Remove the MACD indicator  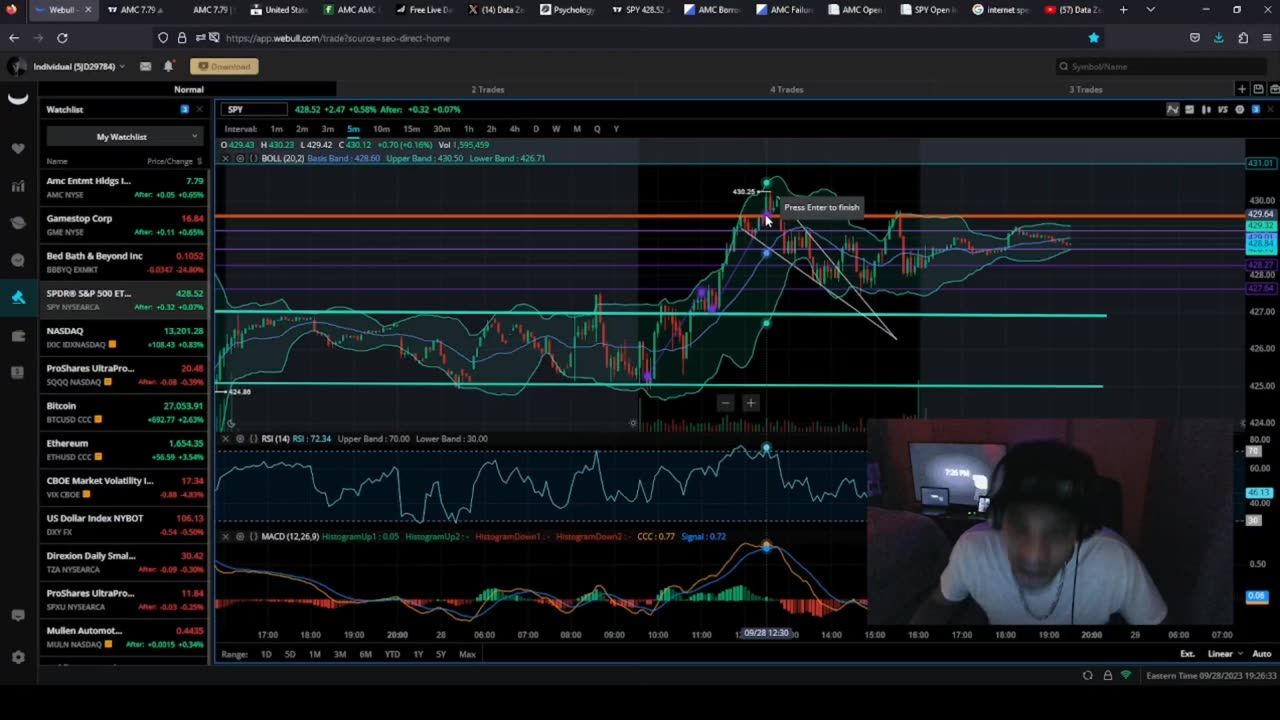(x=225, y=536)
